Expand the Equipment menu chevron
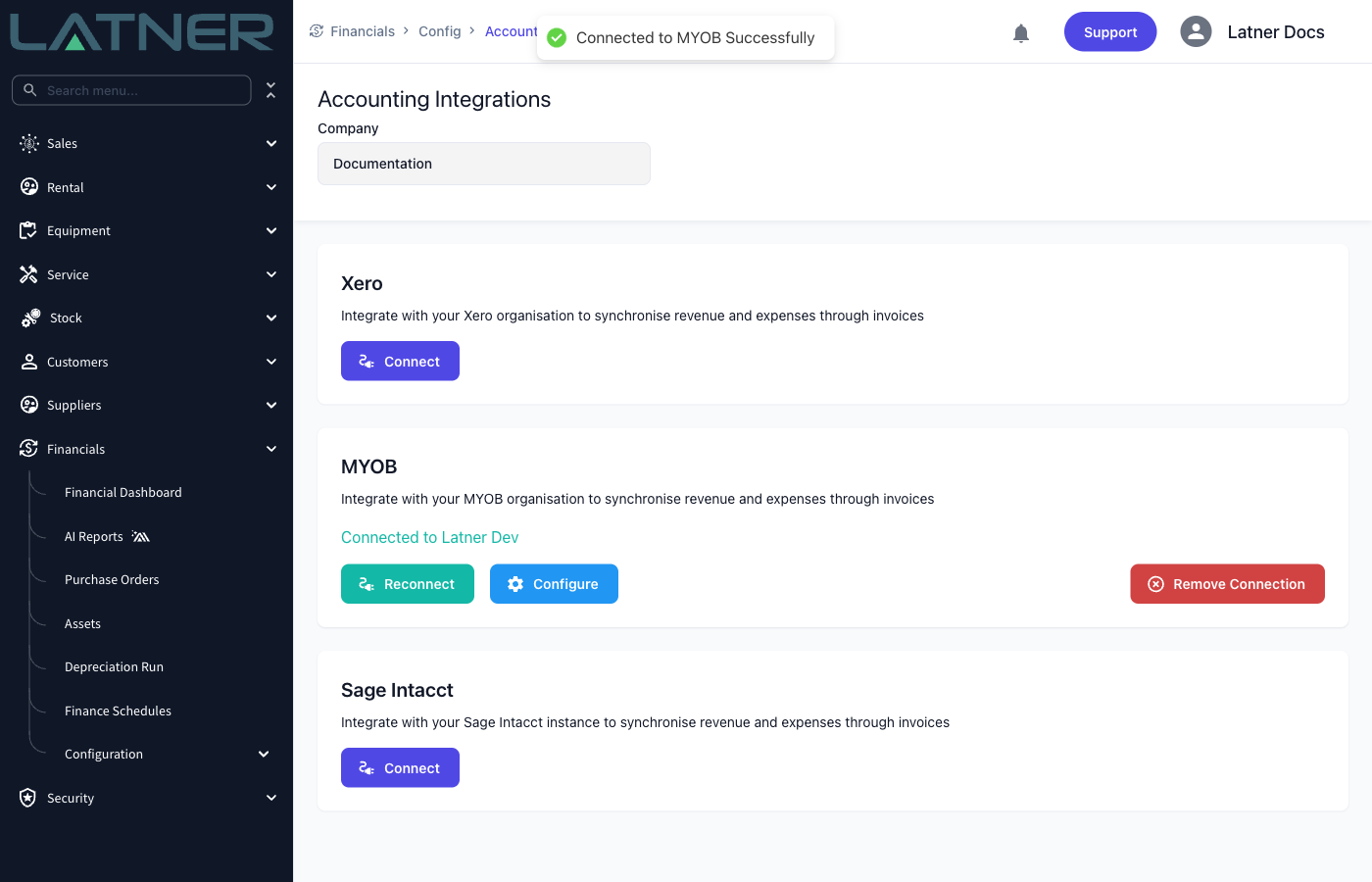This screenshot has height=882, width=1372. pyautogui.click(x=271, y=230)
